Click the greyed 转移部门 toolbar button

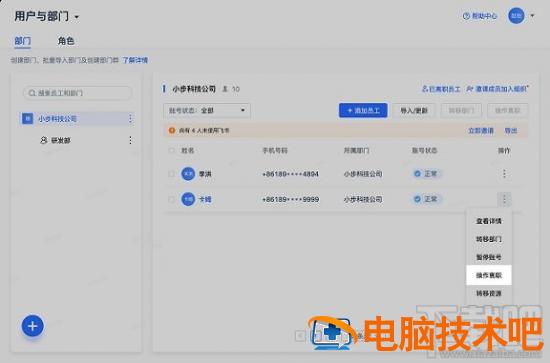pos(461,110)
